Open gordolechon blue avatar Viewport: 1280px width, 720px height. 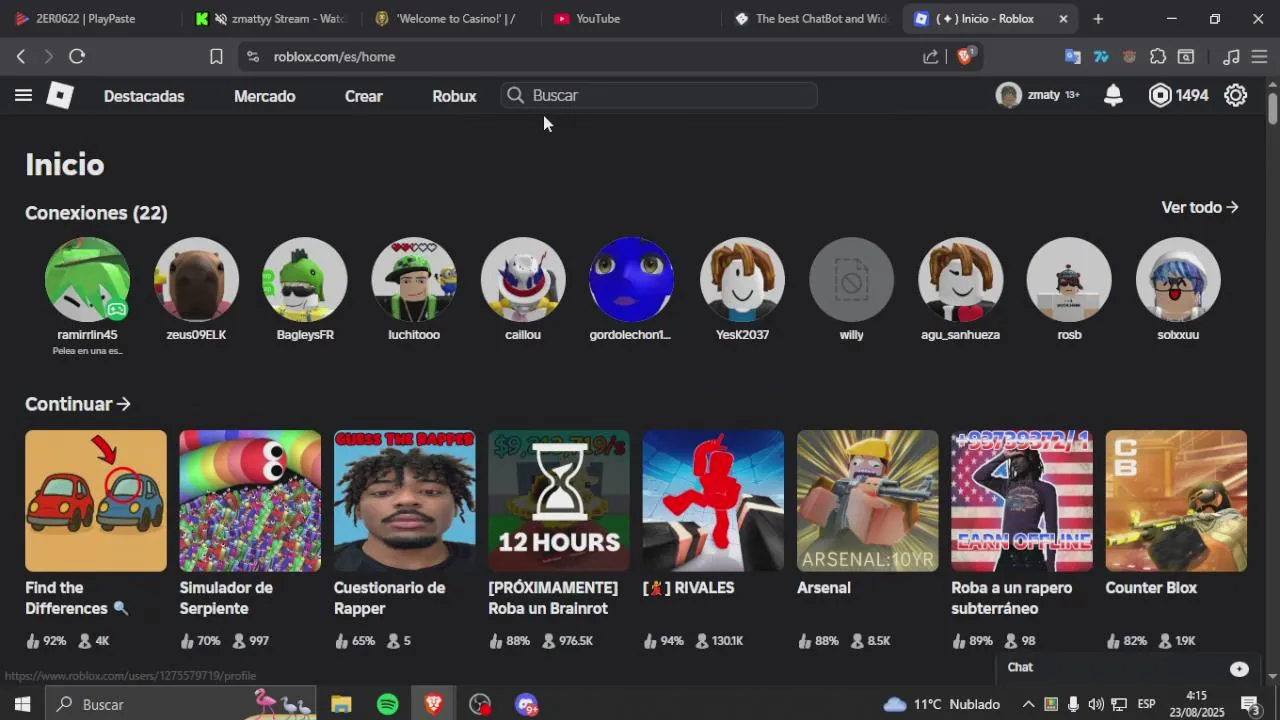[x=631, y=280]
